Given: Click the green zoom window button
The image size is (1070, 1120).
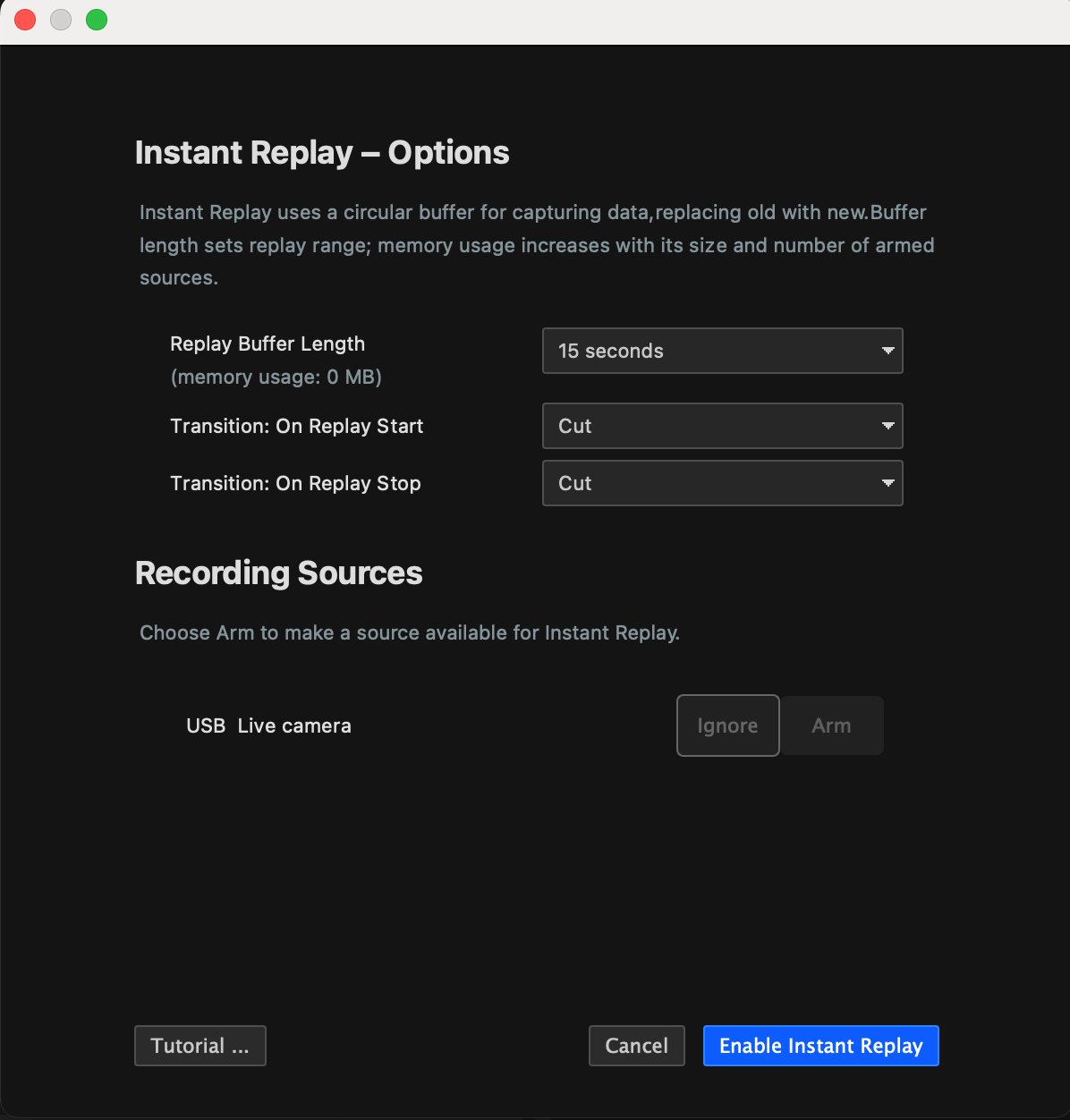Looking at the screenshot, I should 97,20.
